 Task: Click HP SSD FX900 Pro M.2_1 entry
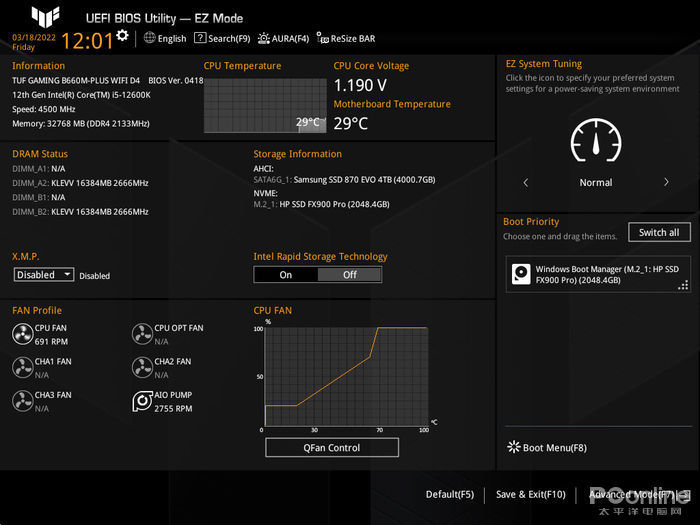tap(321, 204)
